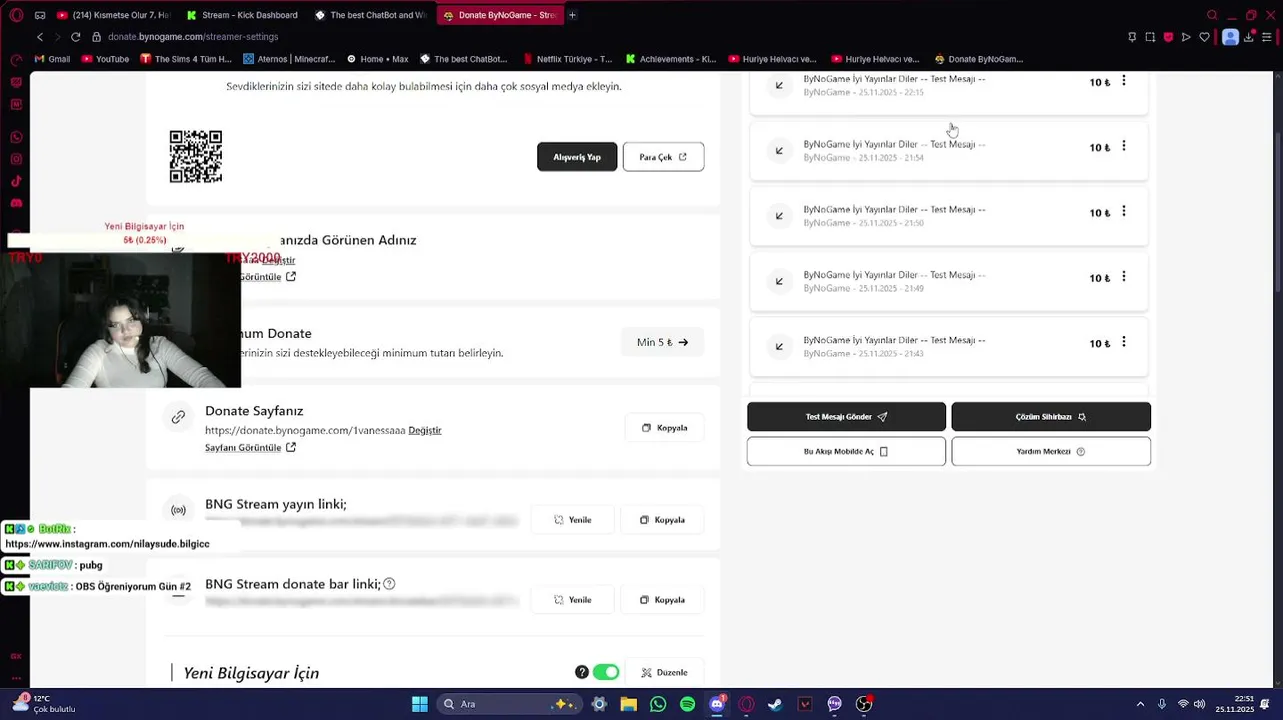Take a snapshot with the camera icon
Image resolution: width=1283 pixels, height=720 pixels.
(x=1150, y=37)
